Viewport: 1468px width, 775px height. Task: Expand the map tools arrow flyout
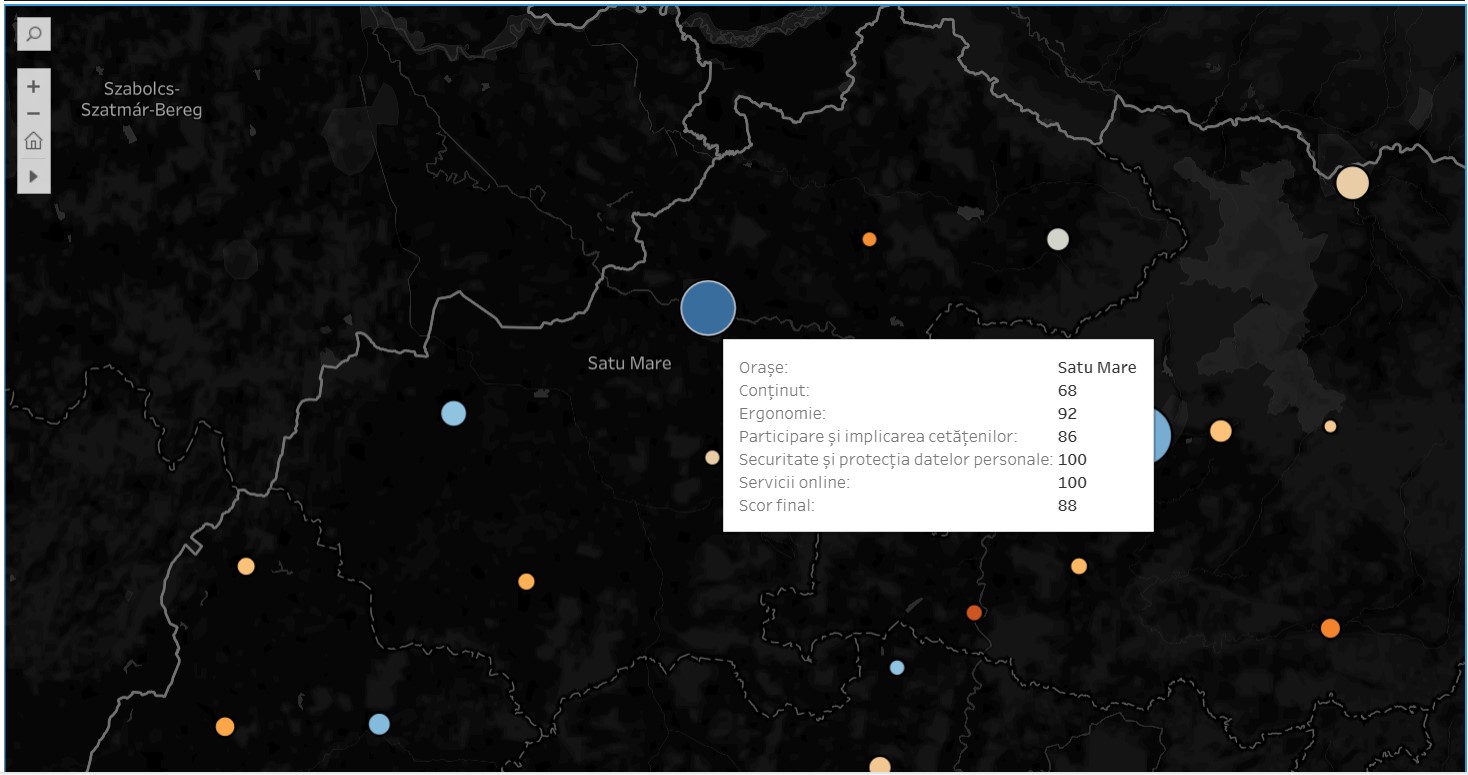tap(34, 176)
